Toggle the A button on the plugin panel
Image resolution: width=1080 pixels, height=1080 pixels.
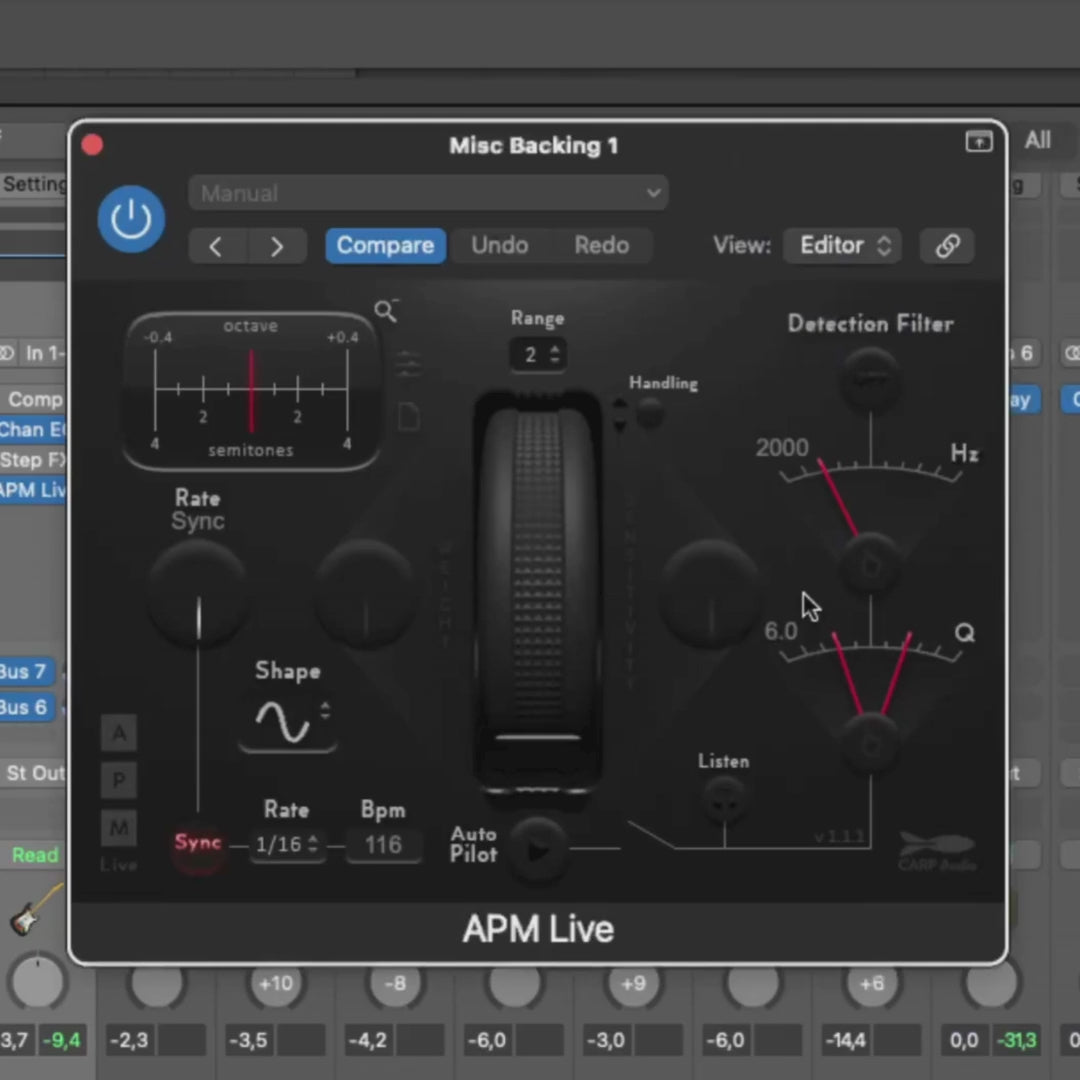118,733
